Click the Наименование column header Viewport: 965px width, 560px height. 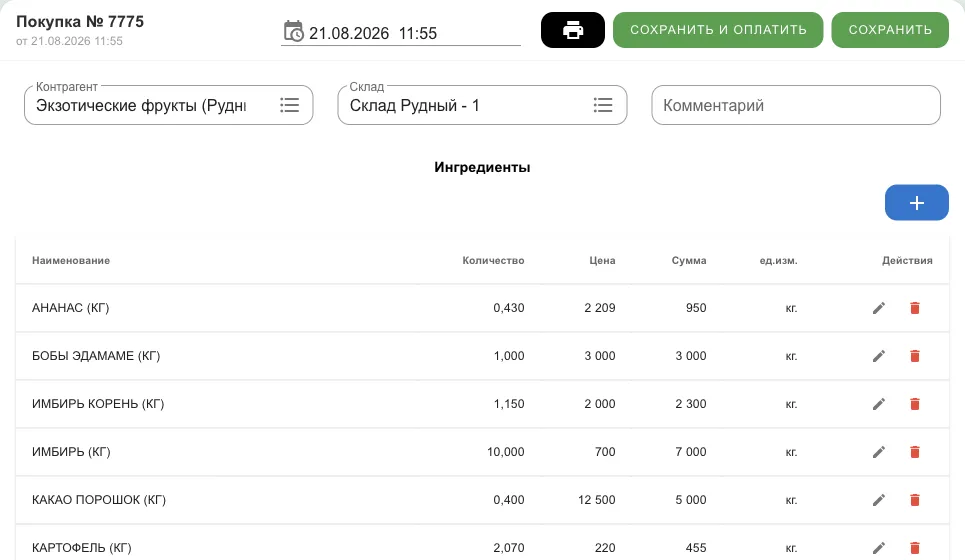click(71, 260)
